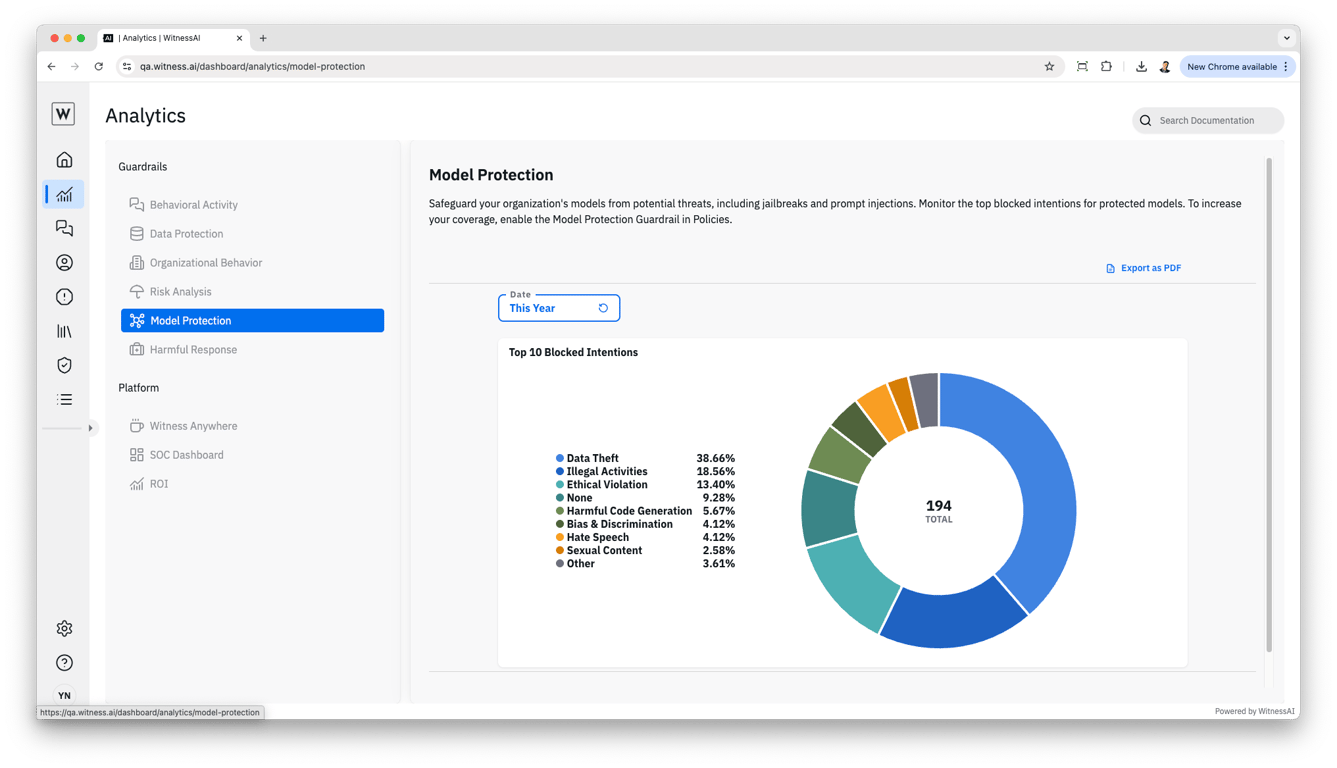Bookmark this page with the star
The image size is (1337, 768).
[1049, 67]
